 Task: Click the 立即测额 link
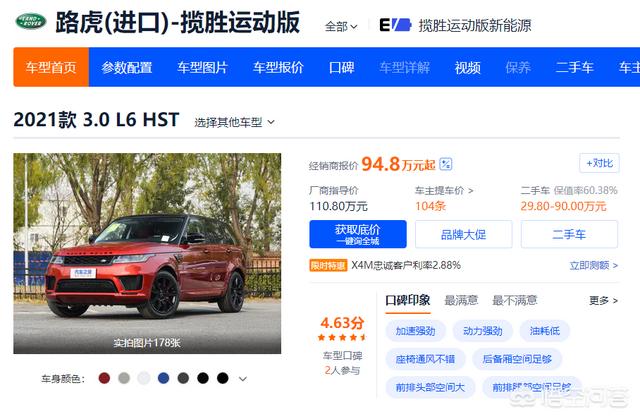coord(593,266)
